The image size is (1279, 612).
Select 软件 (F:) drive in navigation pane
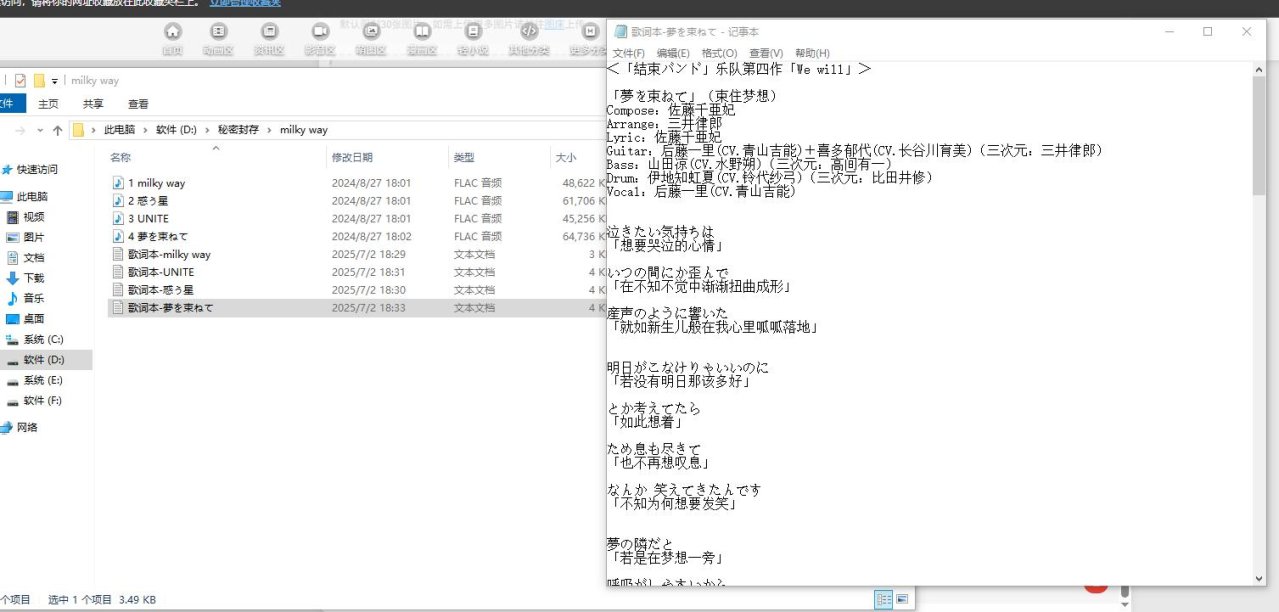click(42, 401)
